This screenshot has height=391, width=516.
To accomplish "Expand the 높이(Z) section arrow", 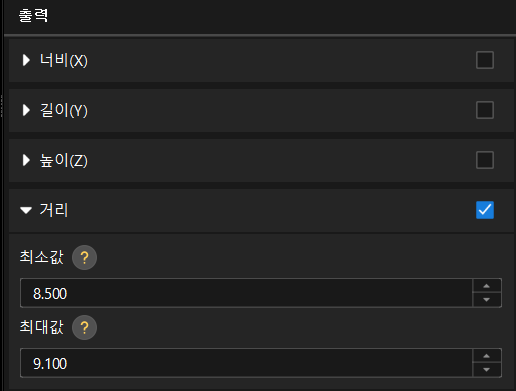I will 26,160.
